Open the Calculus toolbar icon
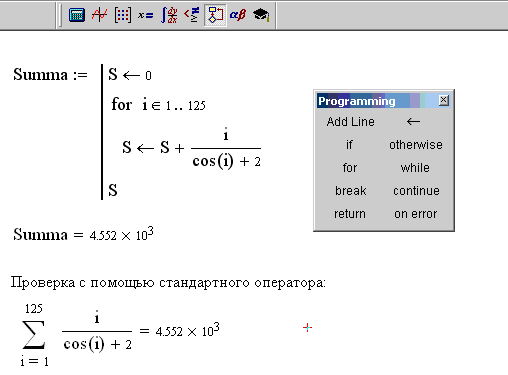This screenshot has width=508, height=375. 169,15
